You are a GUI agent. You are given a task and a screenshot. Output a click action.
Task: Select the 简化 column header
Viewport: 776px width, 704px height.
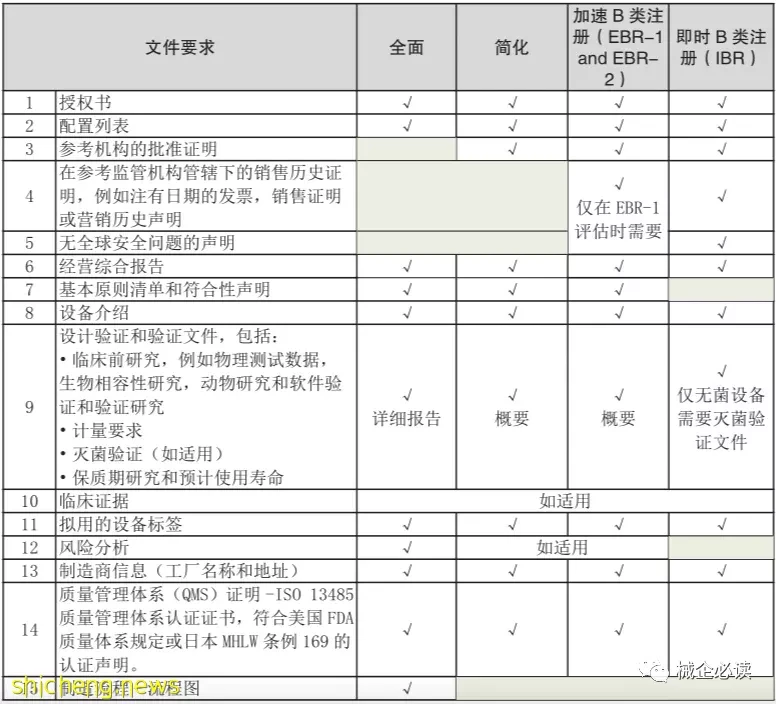[512, 48]
